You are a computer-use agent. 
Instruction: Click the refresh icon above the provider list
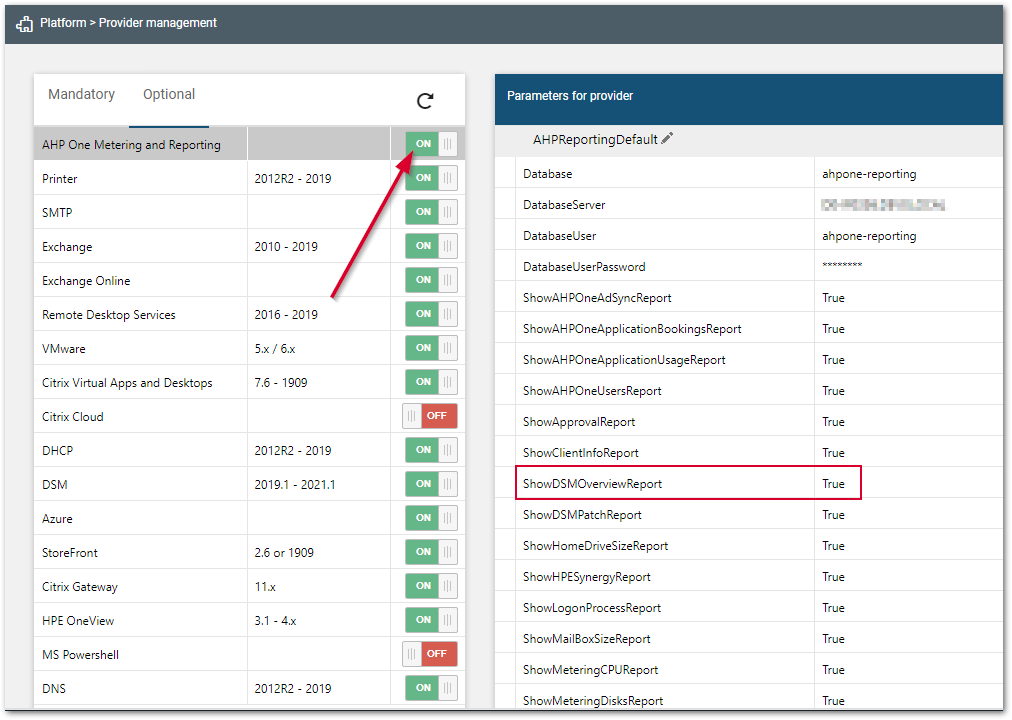tap(425, 101)
